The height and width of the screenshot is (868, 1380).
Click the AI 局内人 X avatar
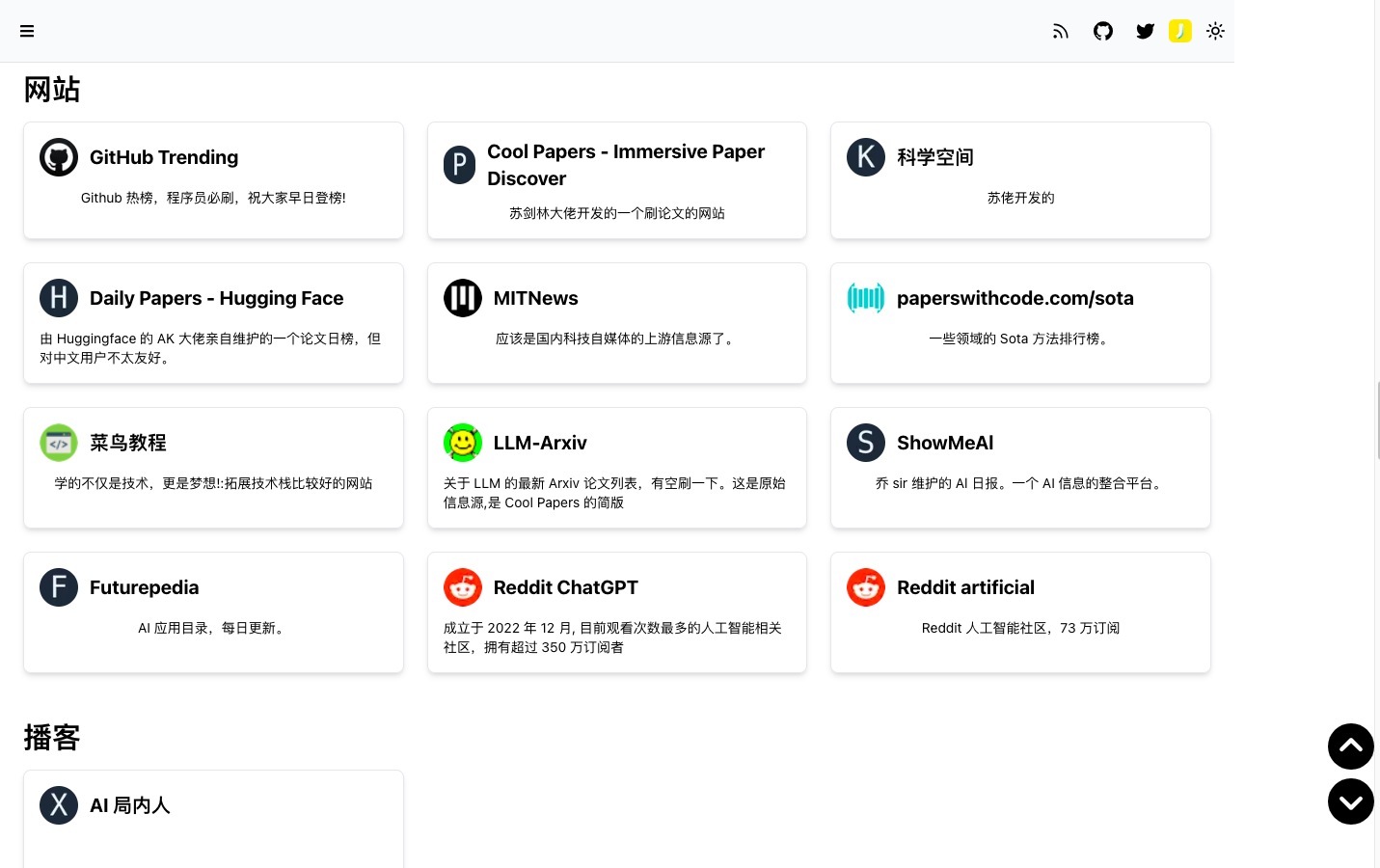coord(59,805)
